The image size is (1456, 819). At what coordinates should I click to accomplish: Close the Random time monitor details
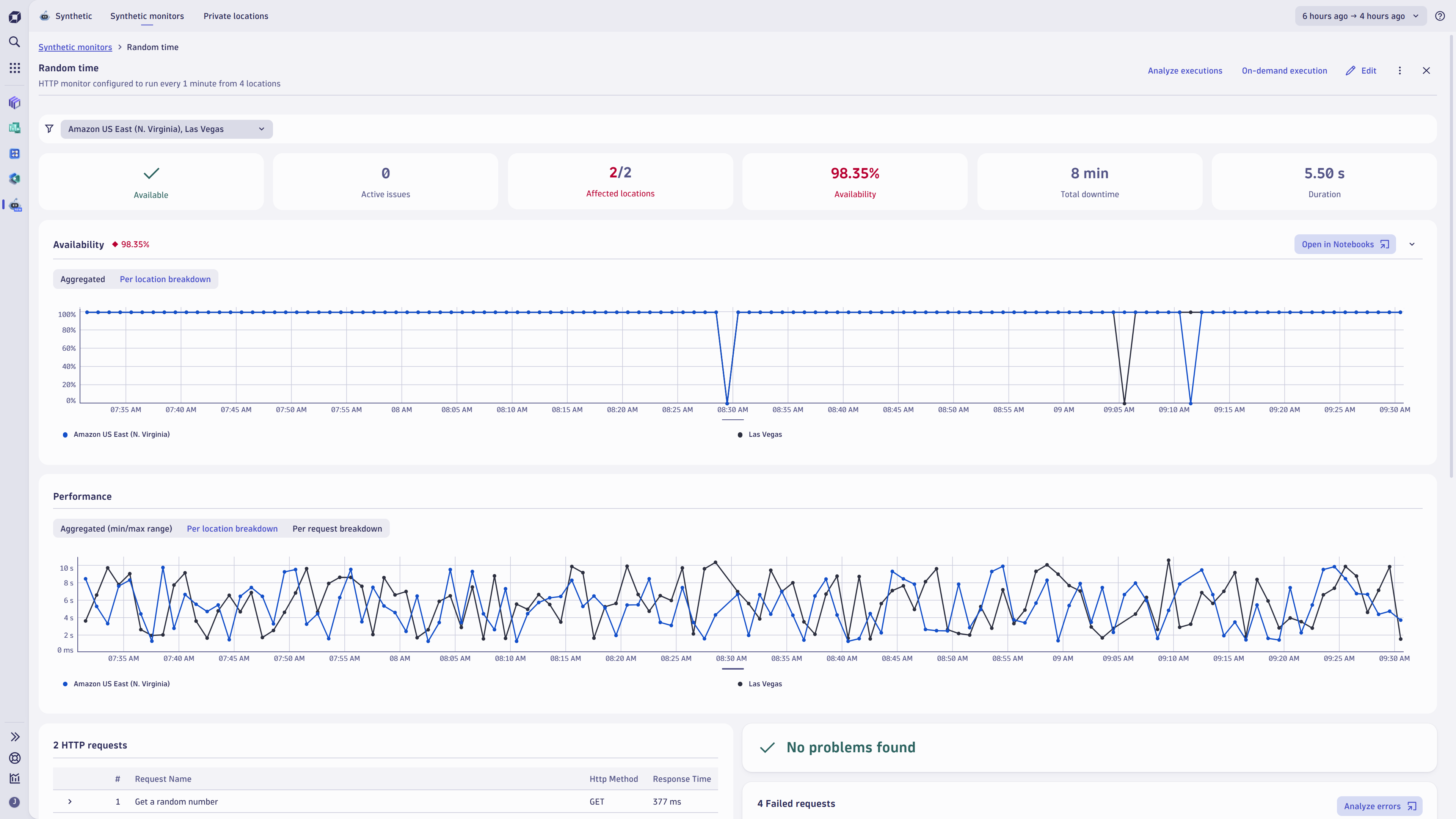[x=1426, y=71]
